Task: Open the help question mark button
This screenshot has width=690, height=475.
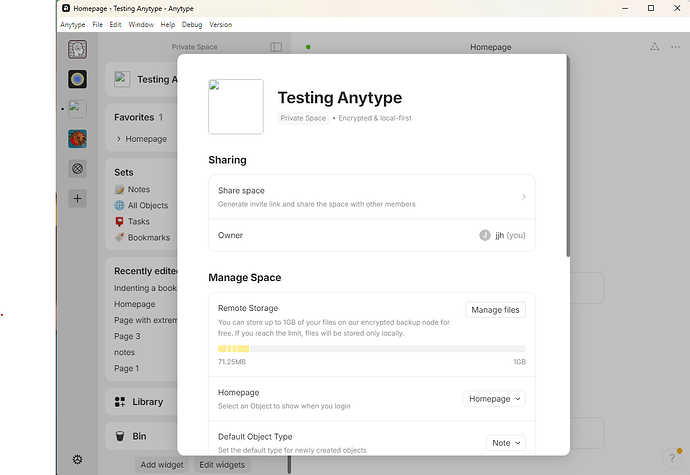Action: [x=672, y=458]
